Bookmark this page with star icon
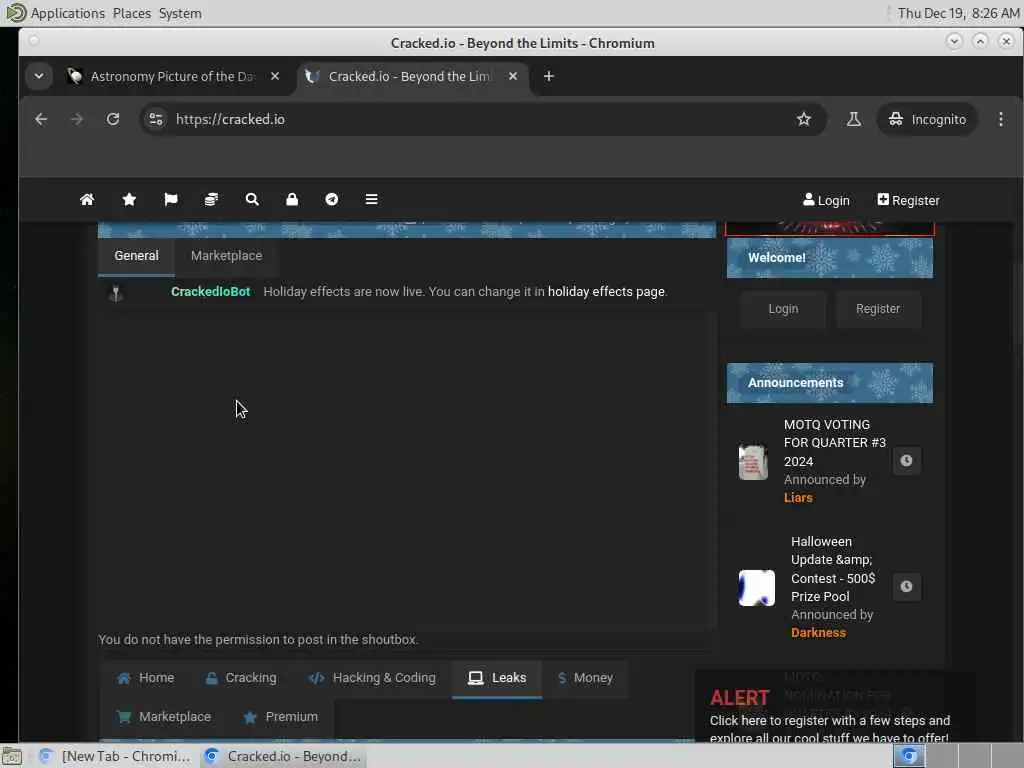This screenshot has height=768, width=1024. click(x=804, y=119)
